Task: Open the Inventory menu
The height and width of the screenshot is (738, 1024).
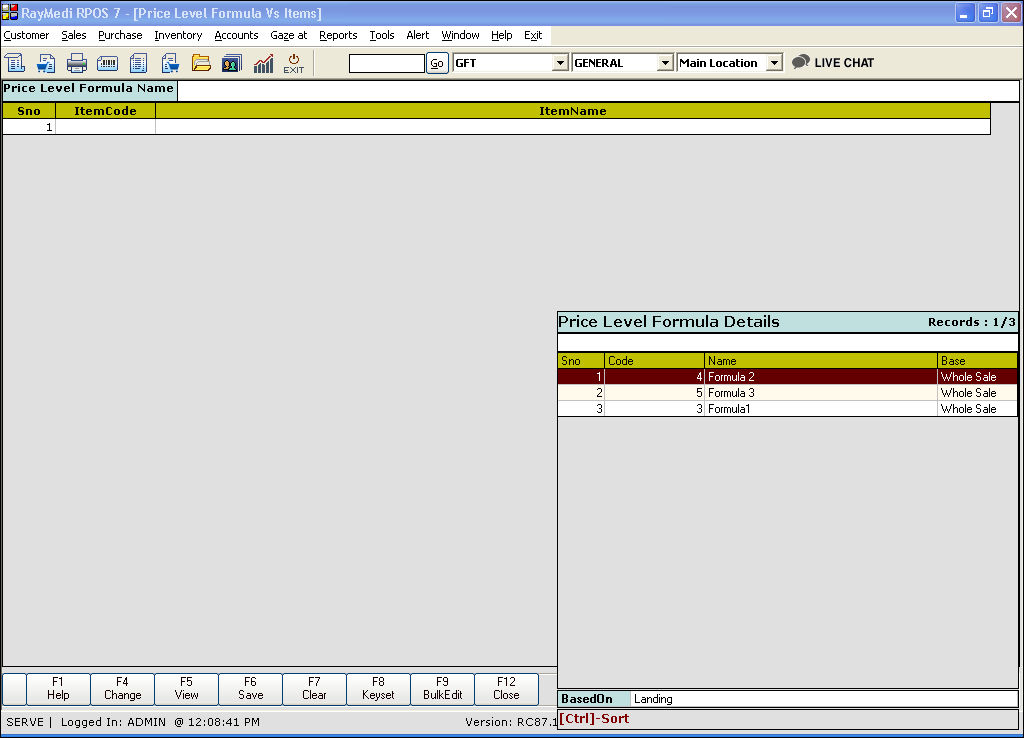Action: 178,35
